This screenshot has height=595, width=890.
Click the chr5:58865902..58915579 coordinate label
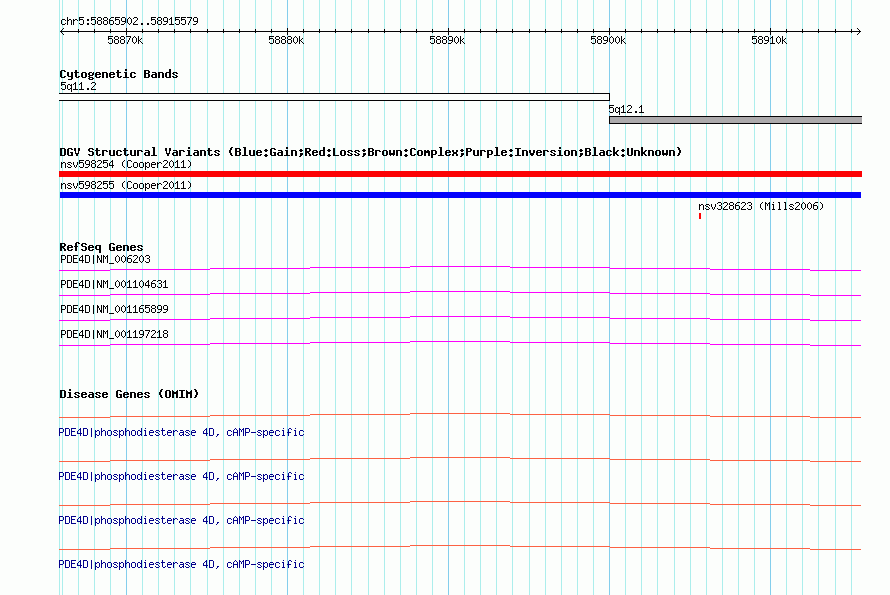(x=129, y=22)
